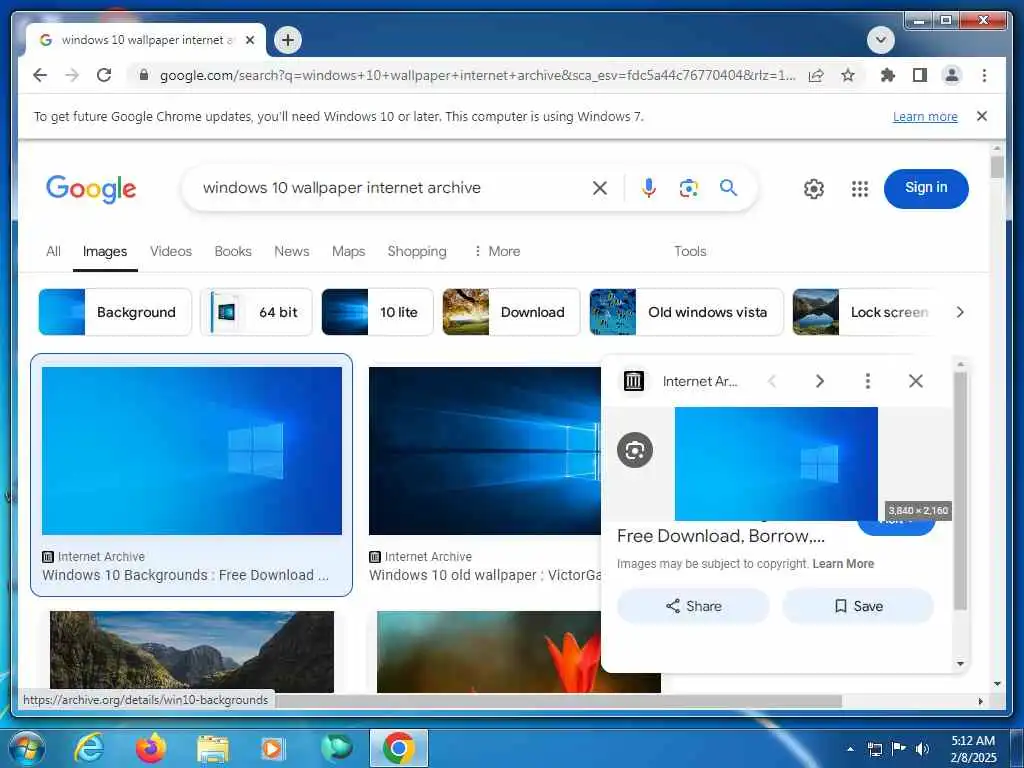Click Internet Archive icon in preview panel header
Viewport: 1024px width, 768px height.
point(633,381)
